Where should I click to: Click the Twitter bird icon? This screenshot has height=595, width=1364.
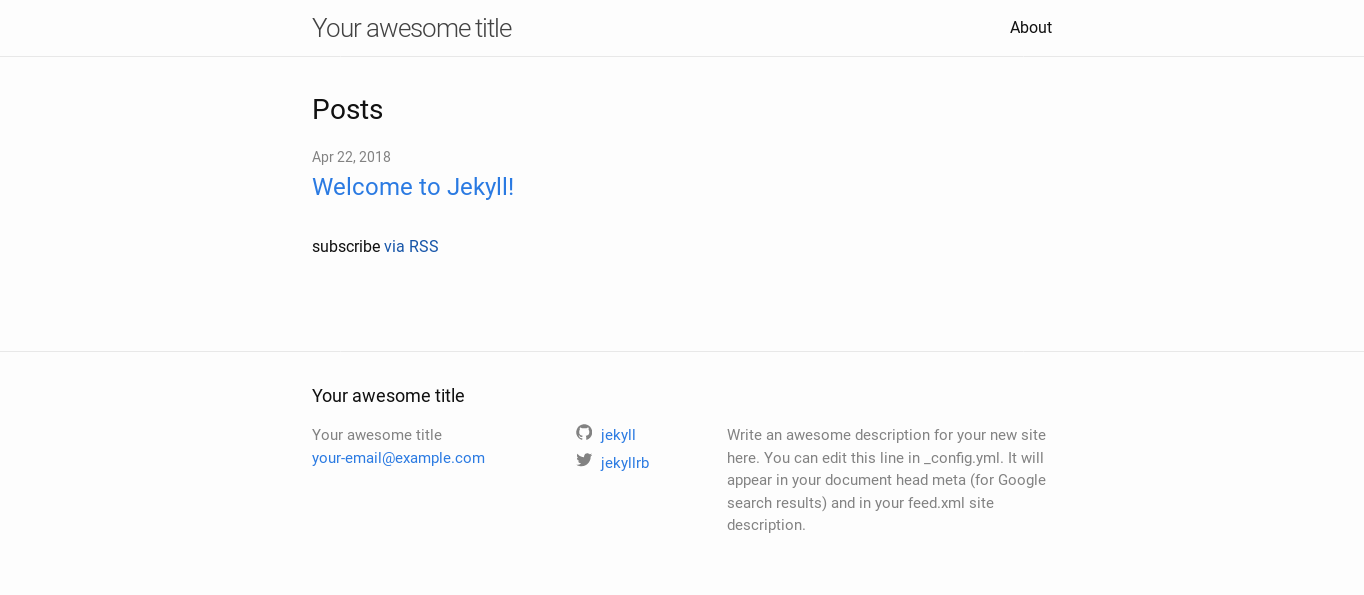[x=584, y=461]
